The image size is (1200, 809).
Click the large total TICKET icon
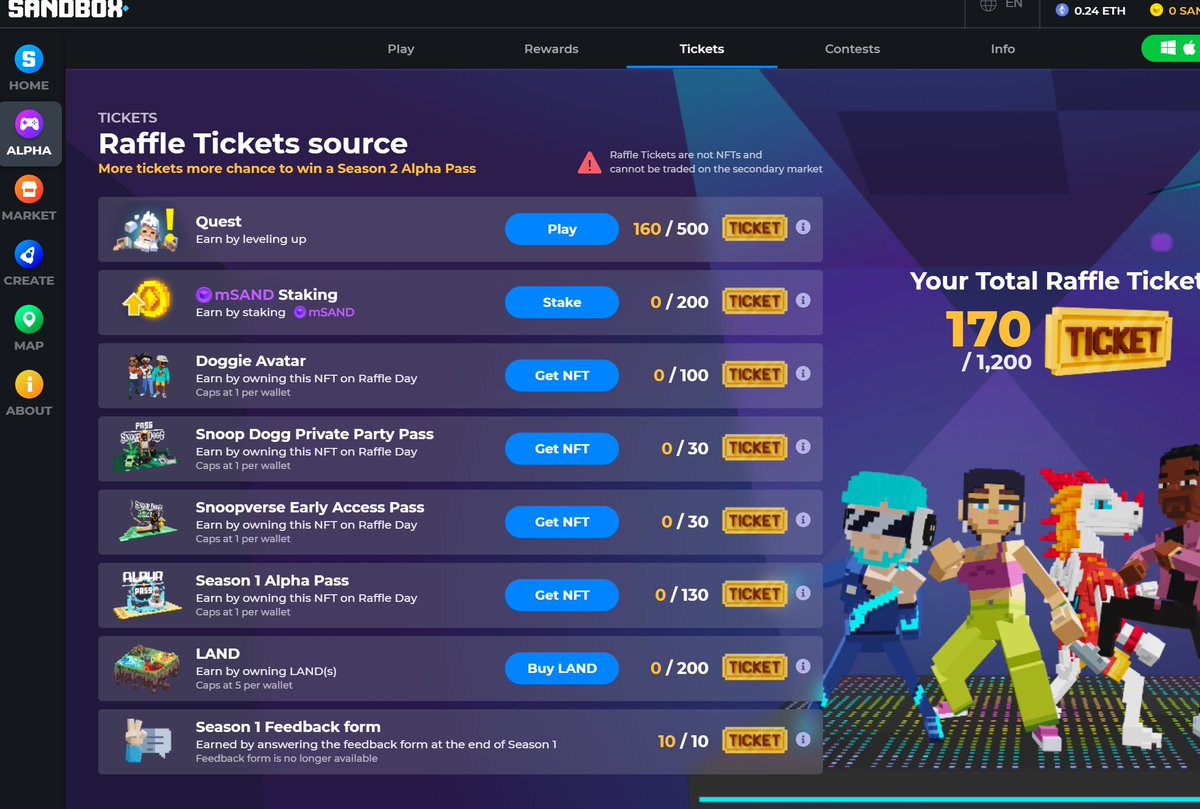(x=1109, y=341)
